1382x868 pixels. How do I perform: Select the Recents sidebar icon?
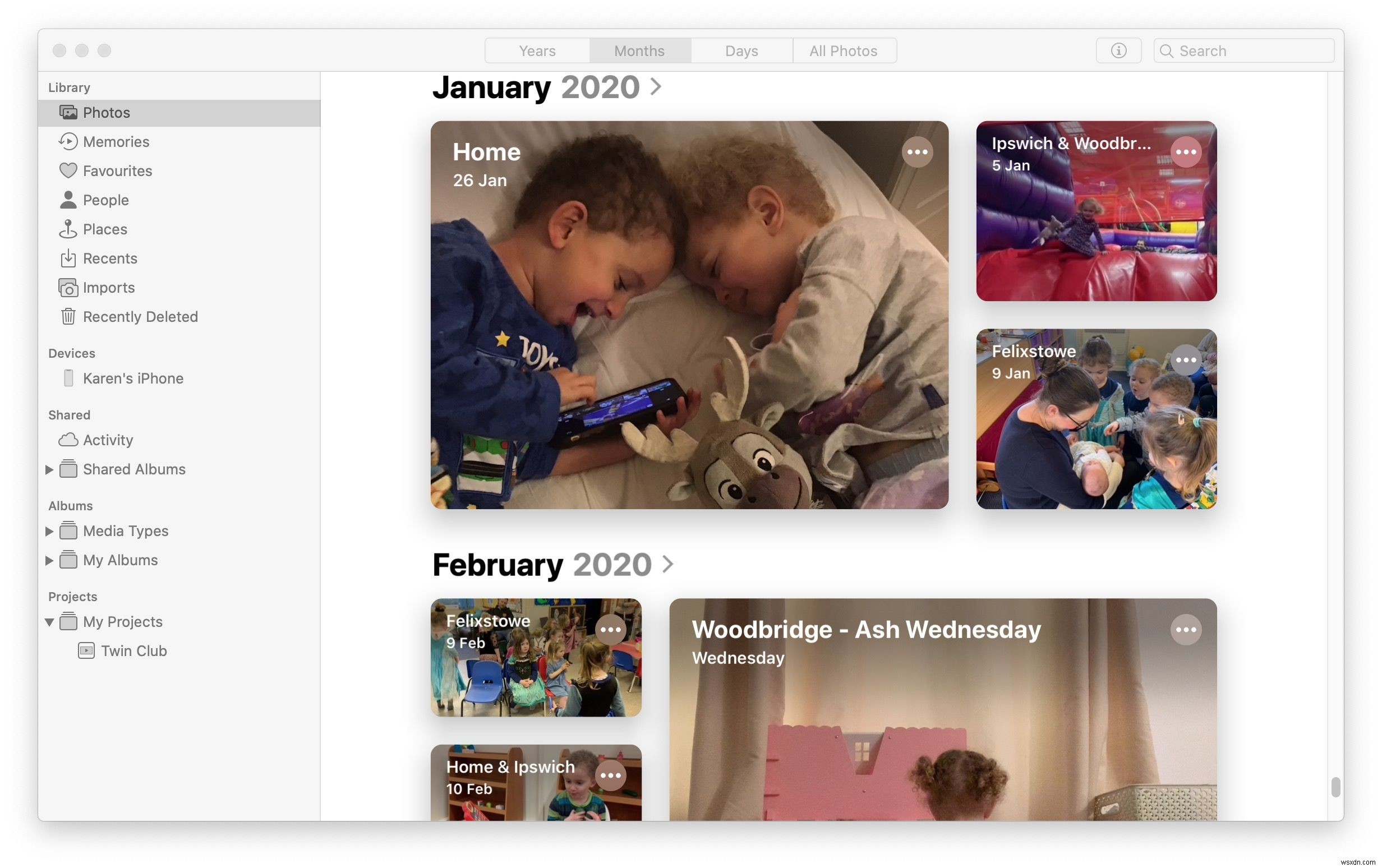[68, 258]
